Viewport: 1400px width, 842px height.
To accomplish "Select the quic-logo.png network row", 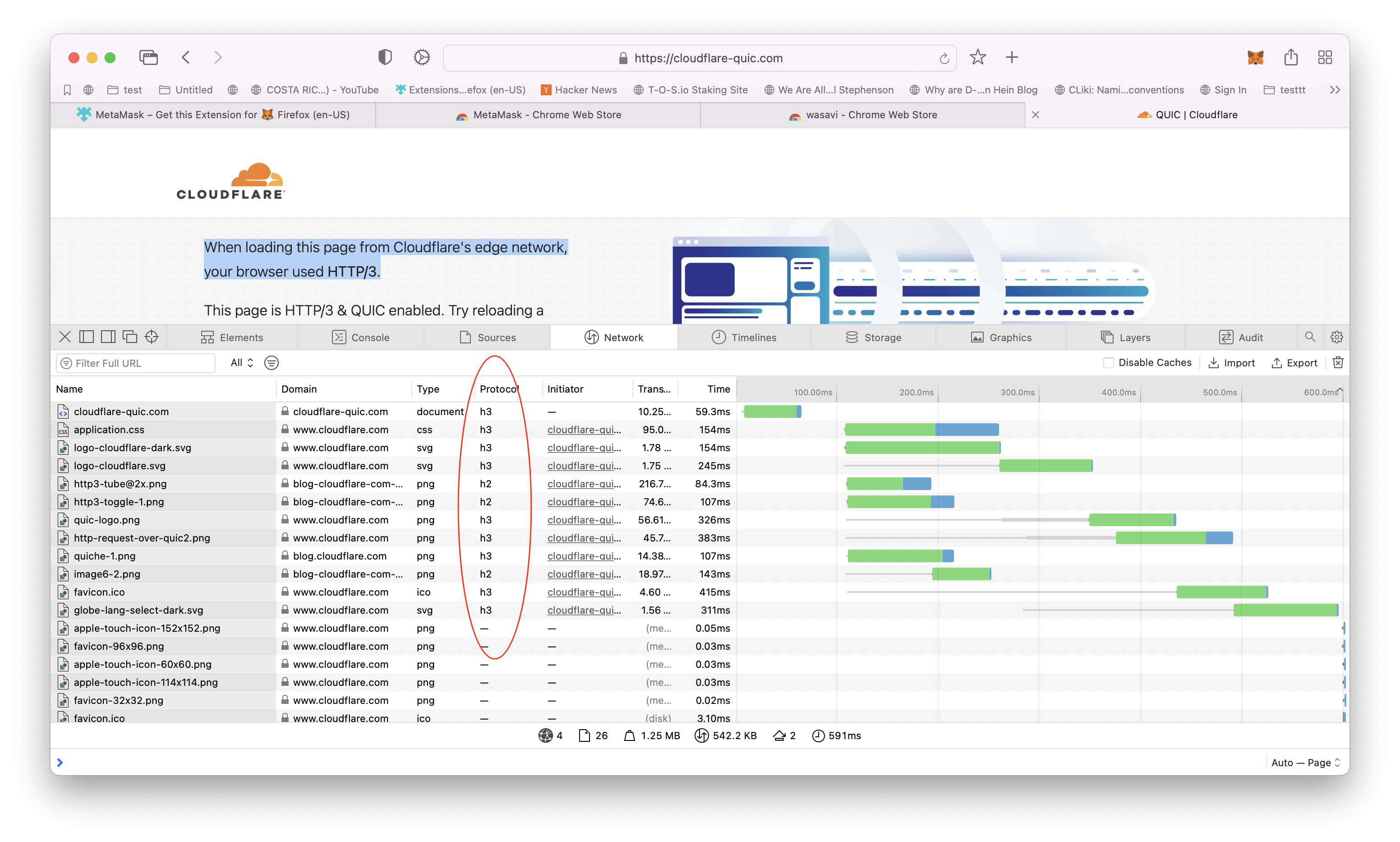I will click(393, 520).
